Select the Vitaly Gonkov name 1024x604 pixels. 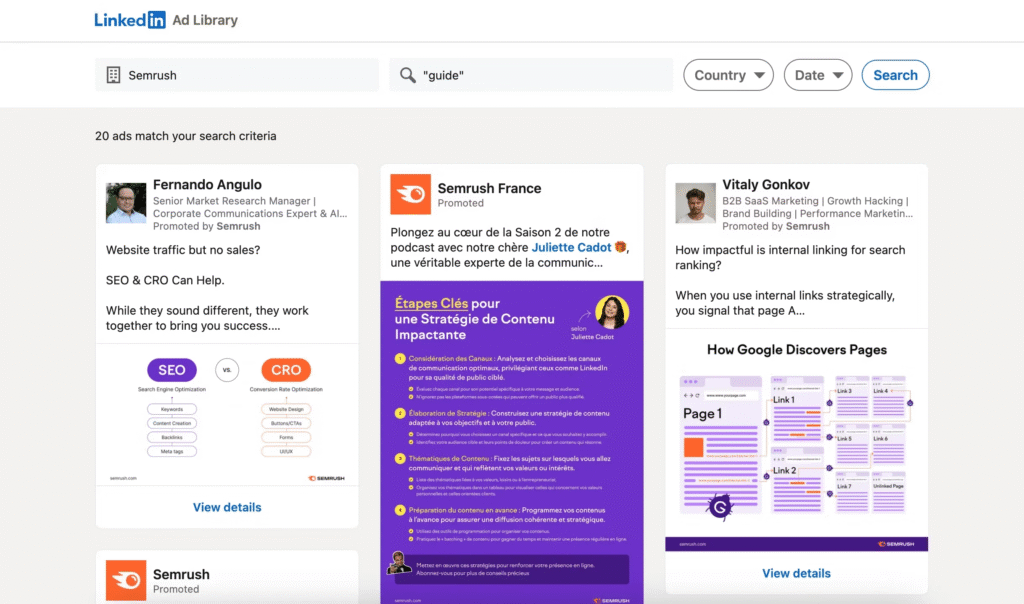coord(766,185)
